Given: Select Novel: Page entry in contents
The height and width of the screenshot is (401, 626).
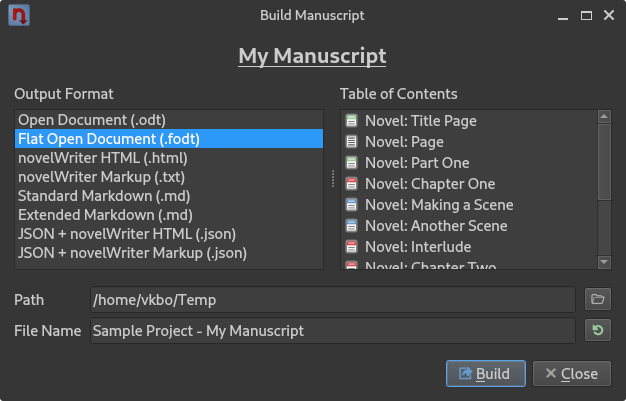Looking at the screenshot, I should 469,142.
